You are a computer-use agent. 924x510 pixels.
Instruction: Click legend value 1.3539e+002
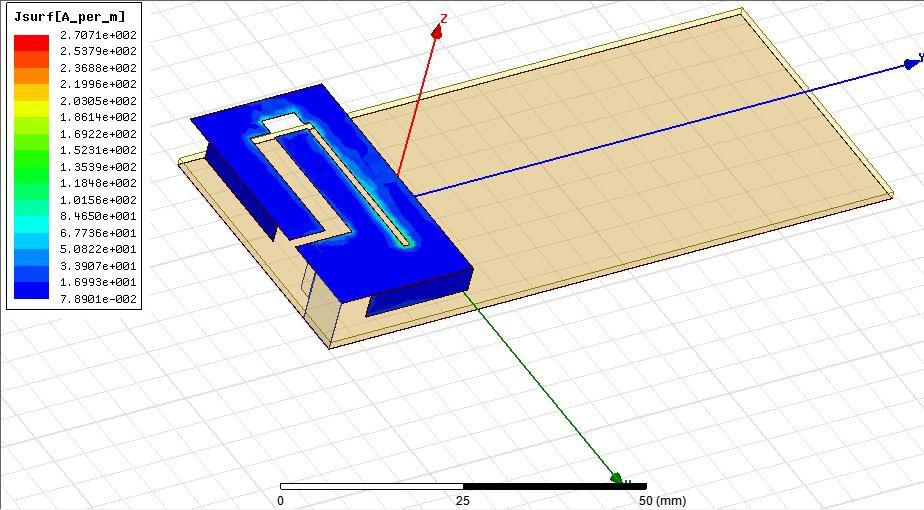[98, 167]
